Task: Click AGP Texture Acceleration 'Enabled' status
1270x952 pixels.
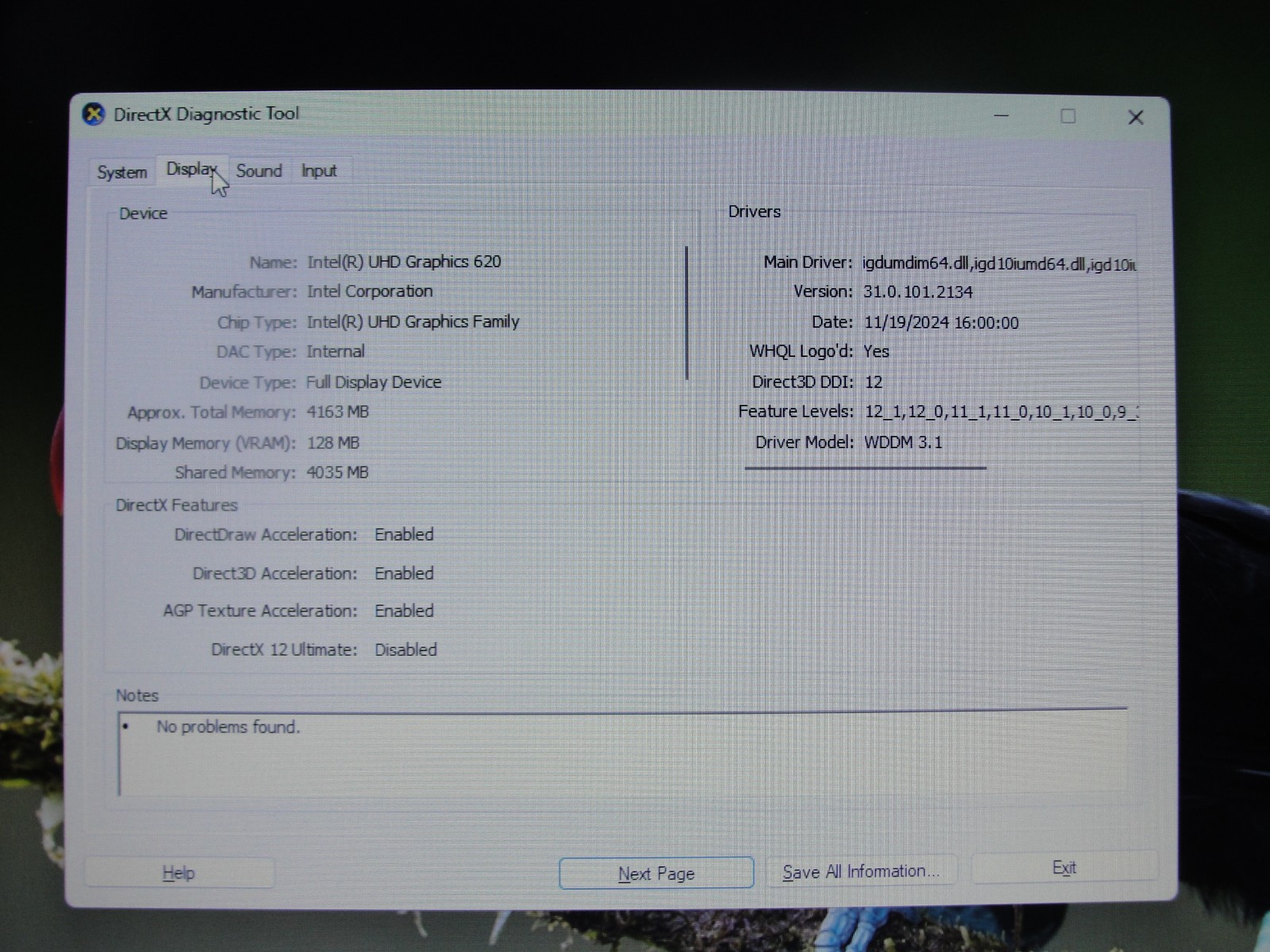Action: click(x=404, y=611)
